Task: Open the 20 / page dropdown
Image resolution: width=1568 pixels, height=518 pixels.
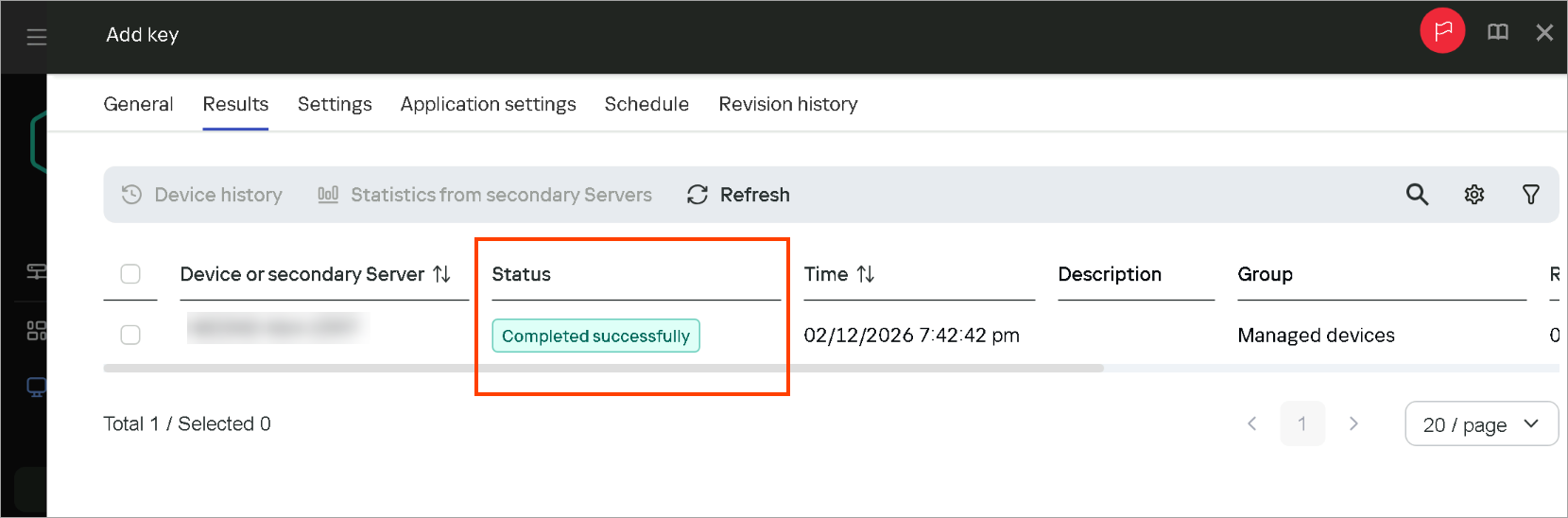Action: pyautogui.click(x=1481, y=423)
